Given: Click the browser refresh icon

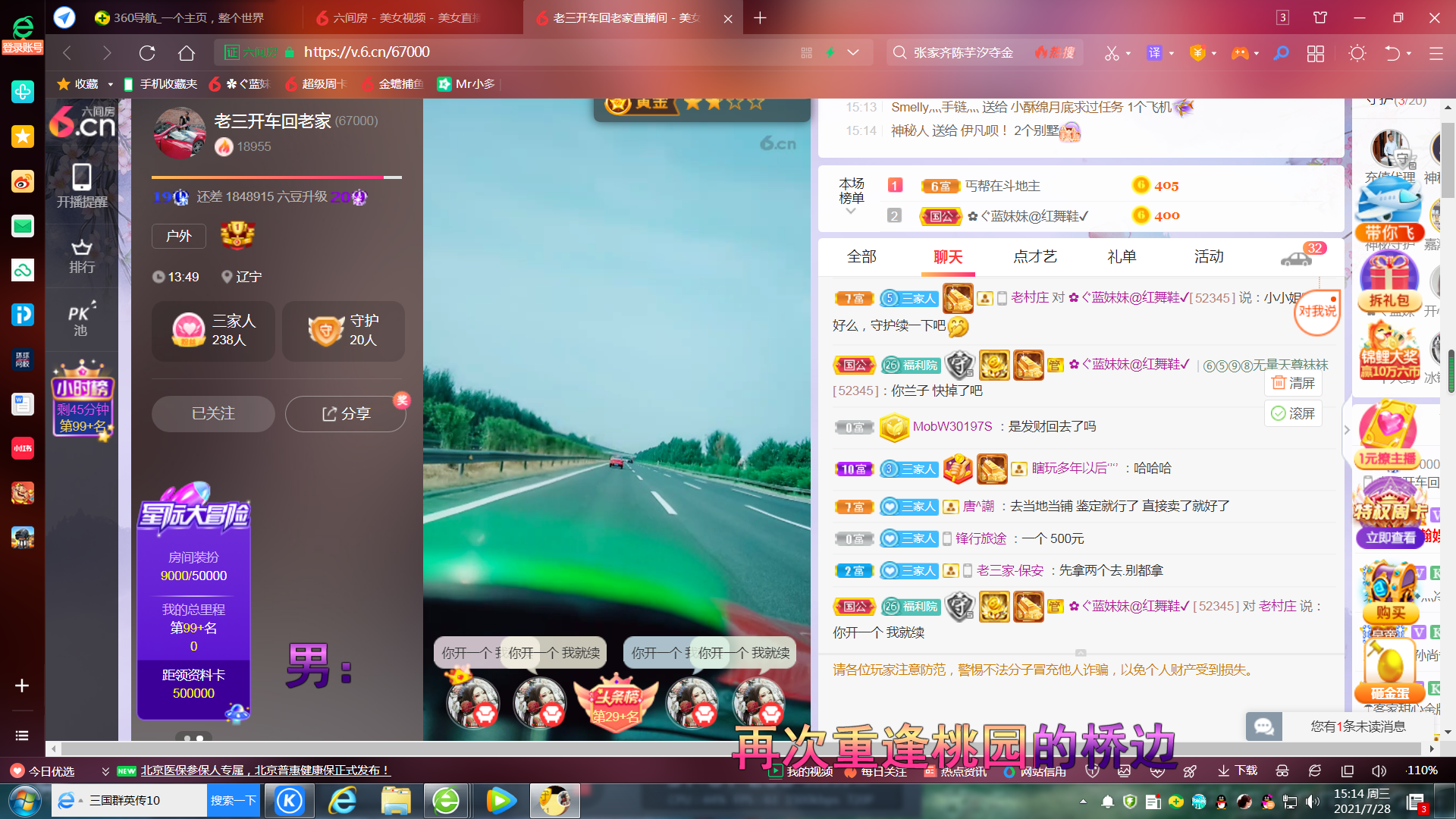Looking at the screenshot, I should [x=147, y=52].
